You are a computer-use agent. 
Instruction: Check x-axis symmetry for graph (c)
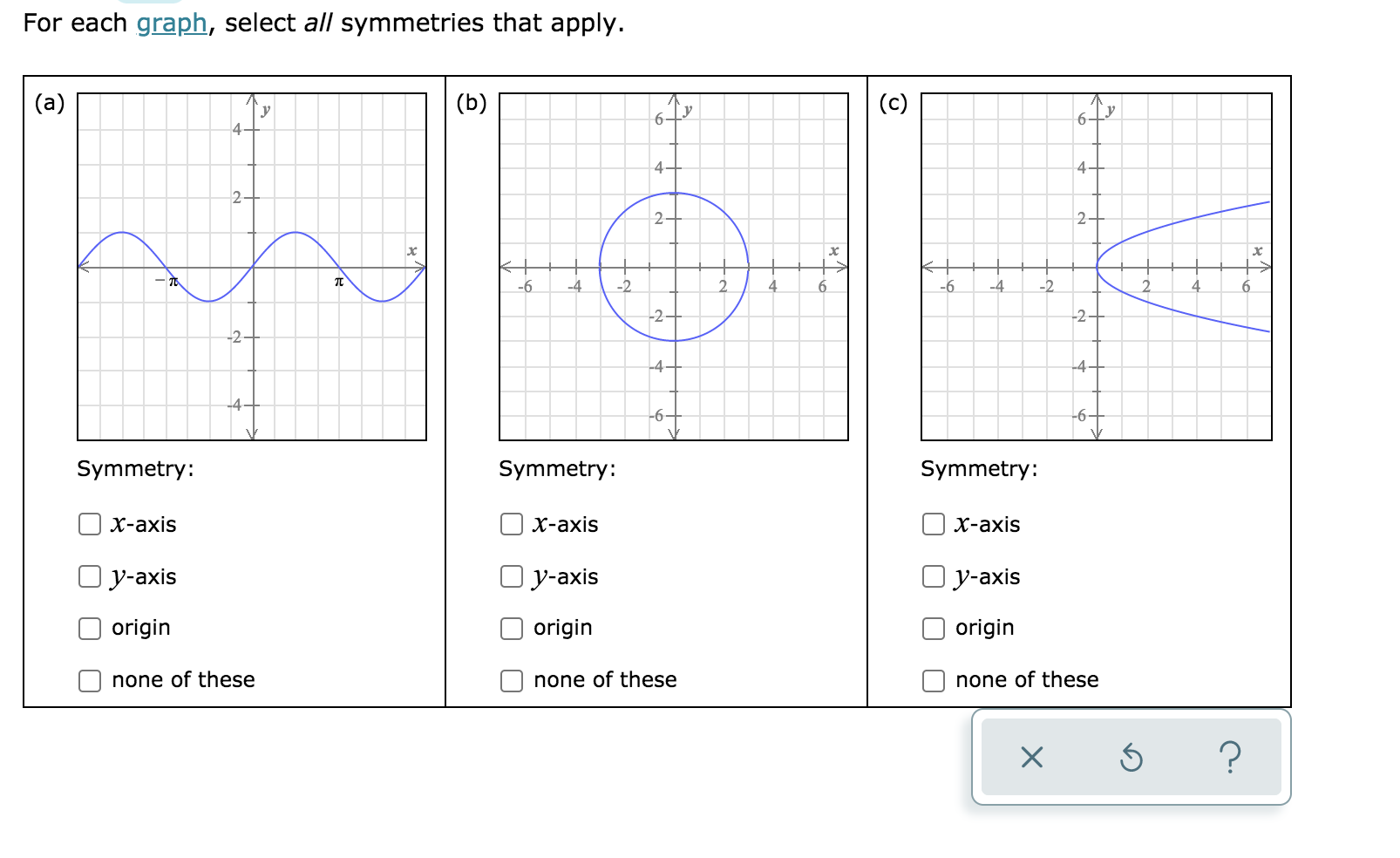point(934,524)
